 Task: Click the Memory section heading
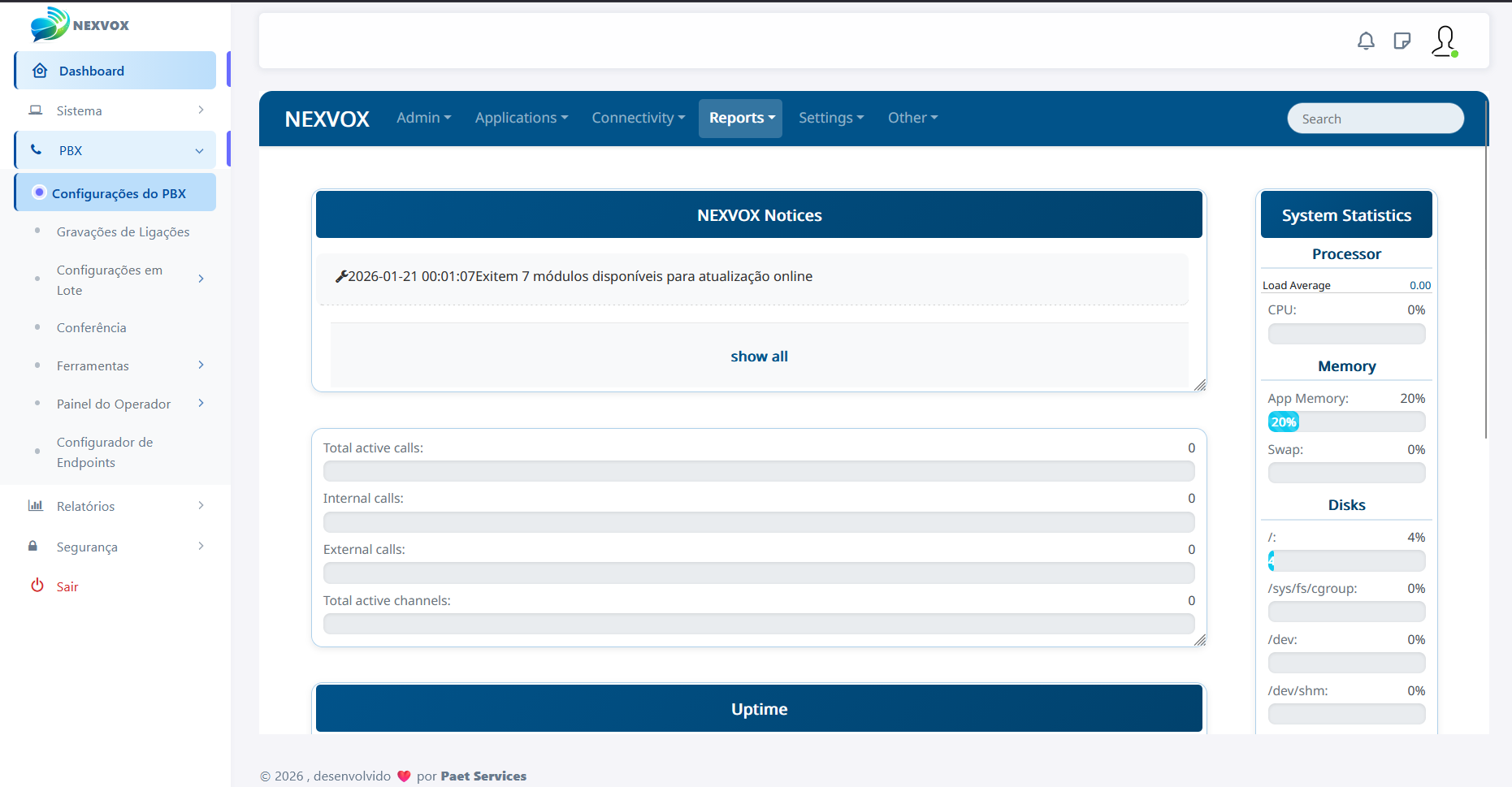coord(1346,366)
